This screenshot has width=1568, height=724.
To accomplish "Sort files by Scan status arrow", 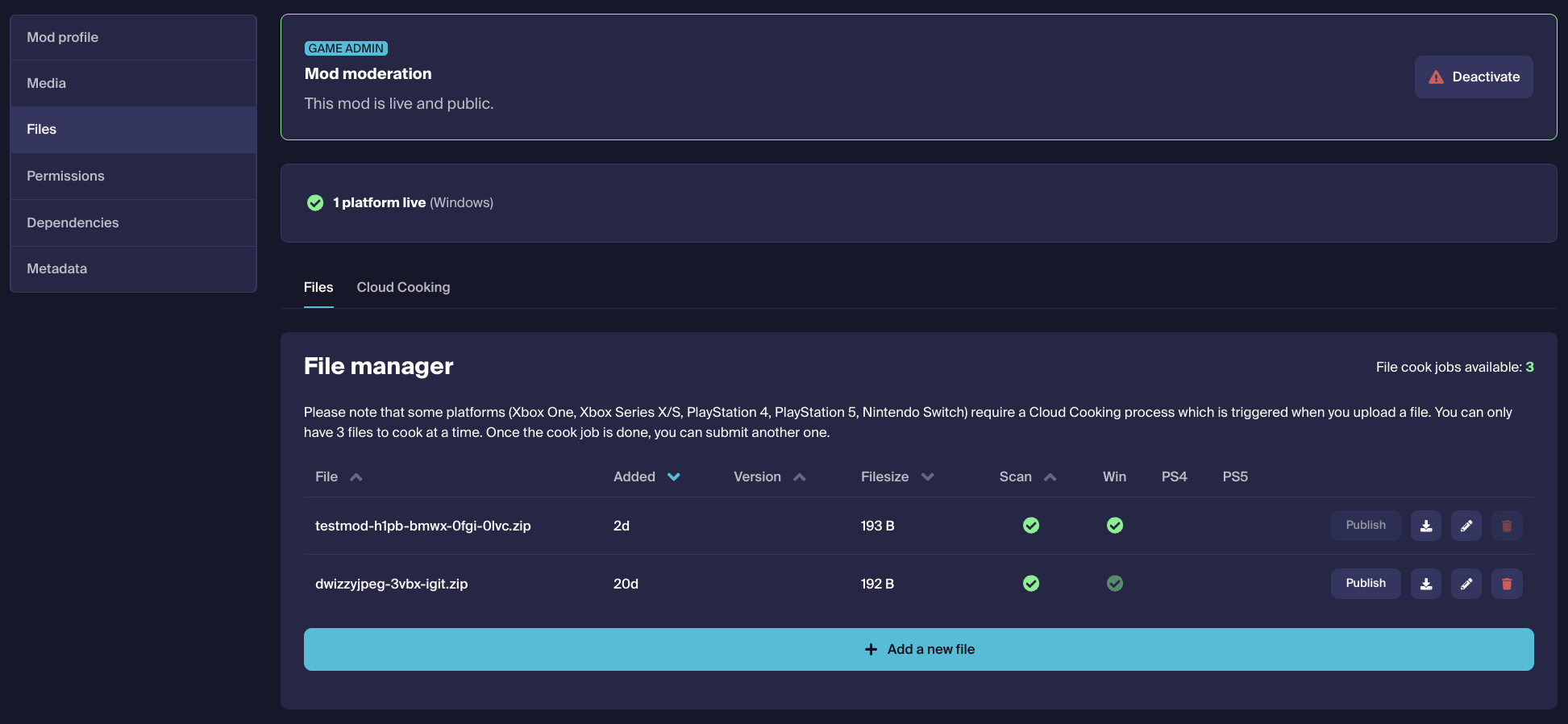I will [1050, 477].
